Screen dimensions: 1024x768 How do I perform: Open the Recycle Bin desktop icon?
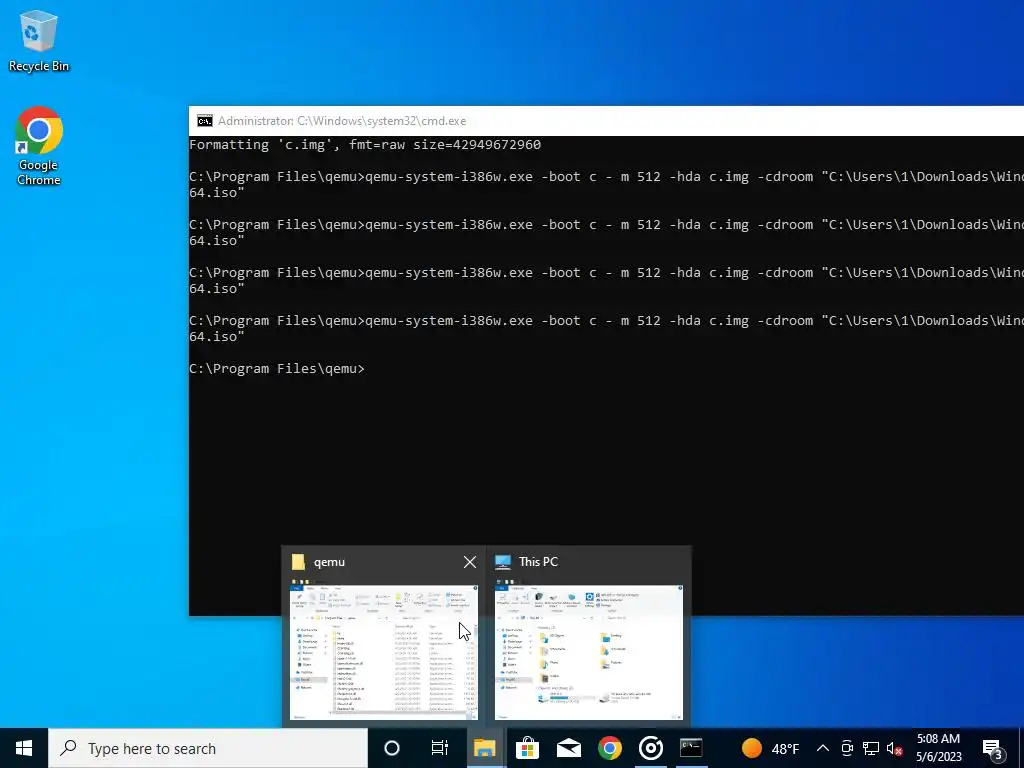pos(39,41)
